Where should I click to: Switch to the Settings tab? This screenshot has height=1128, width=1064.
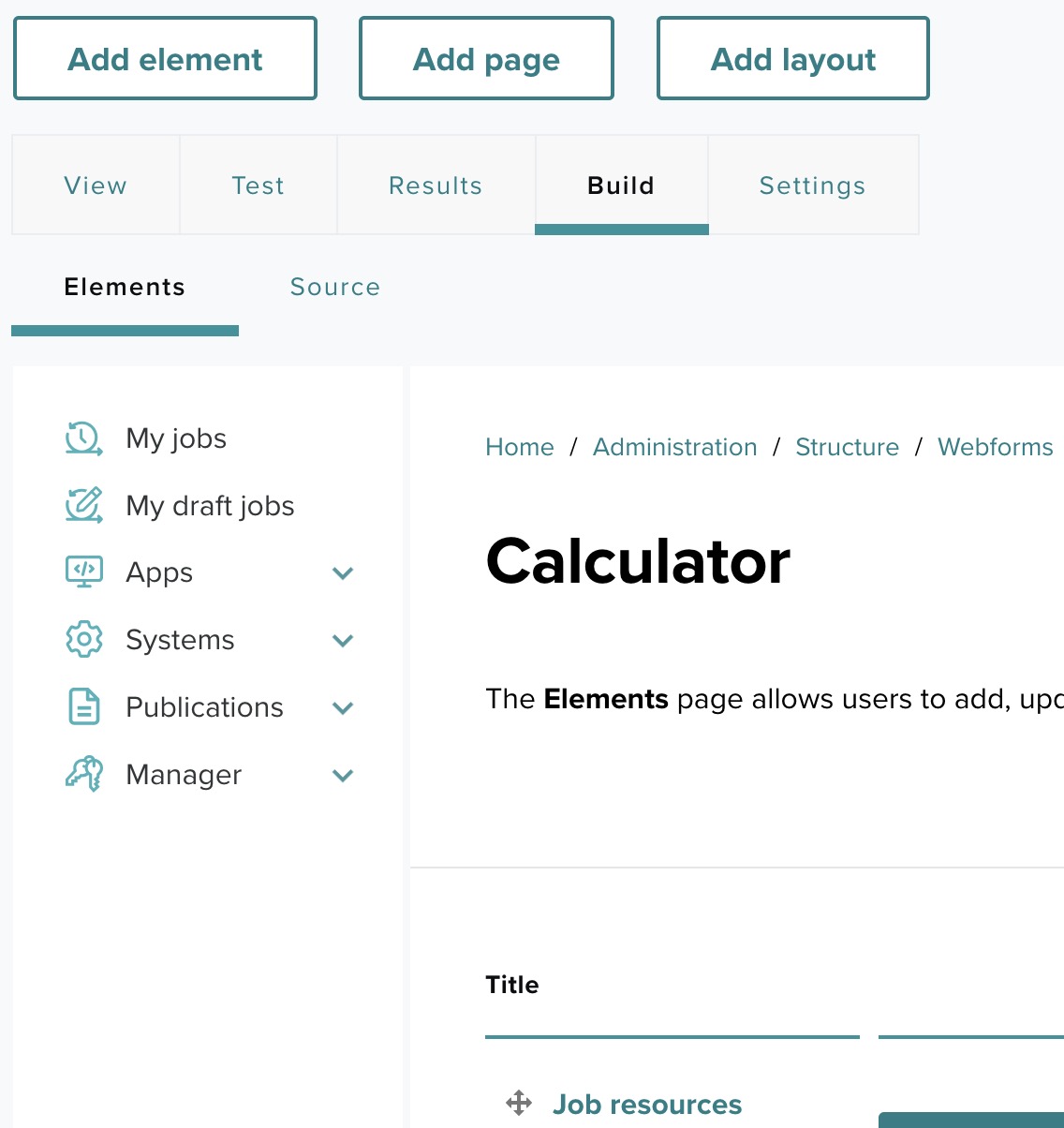click(812, 186)
